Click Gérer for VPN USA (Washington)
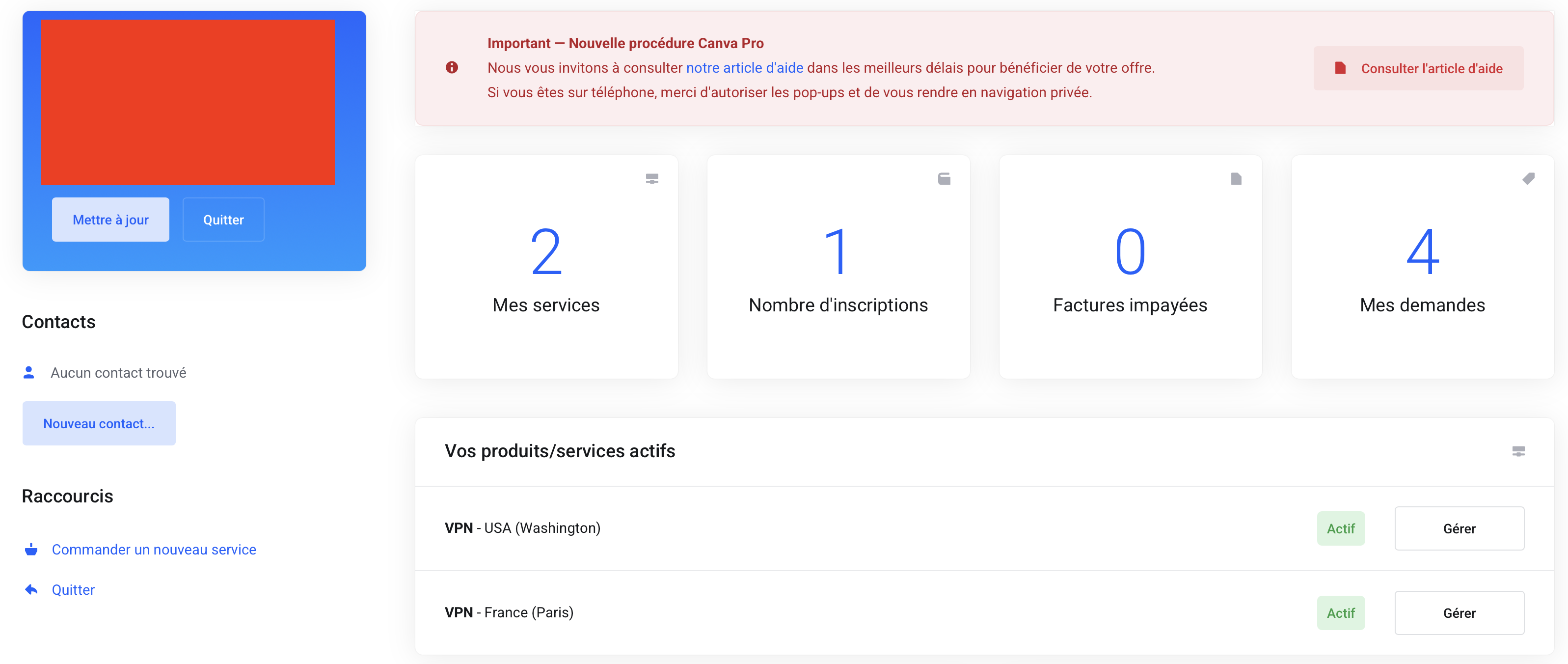The image size is (1568, 664). click(1459, 528)
